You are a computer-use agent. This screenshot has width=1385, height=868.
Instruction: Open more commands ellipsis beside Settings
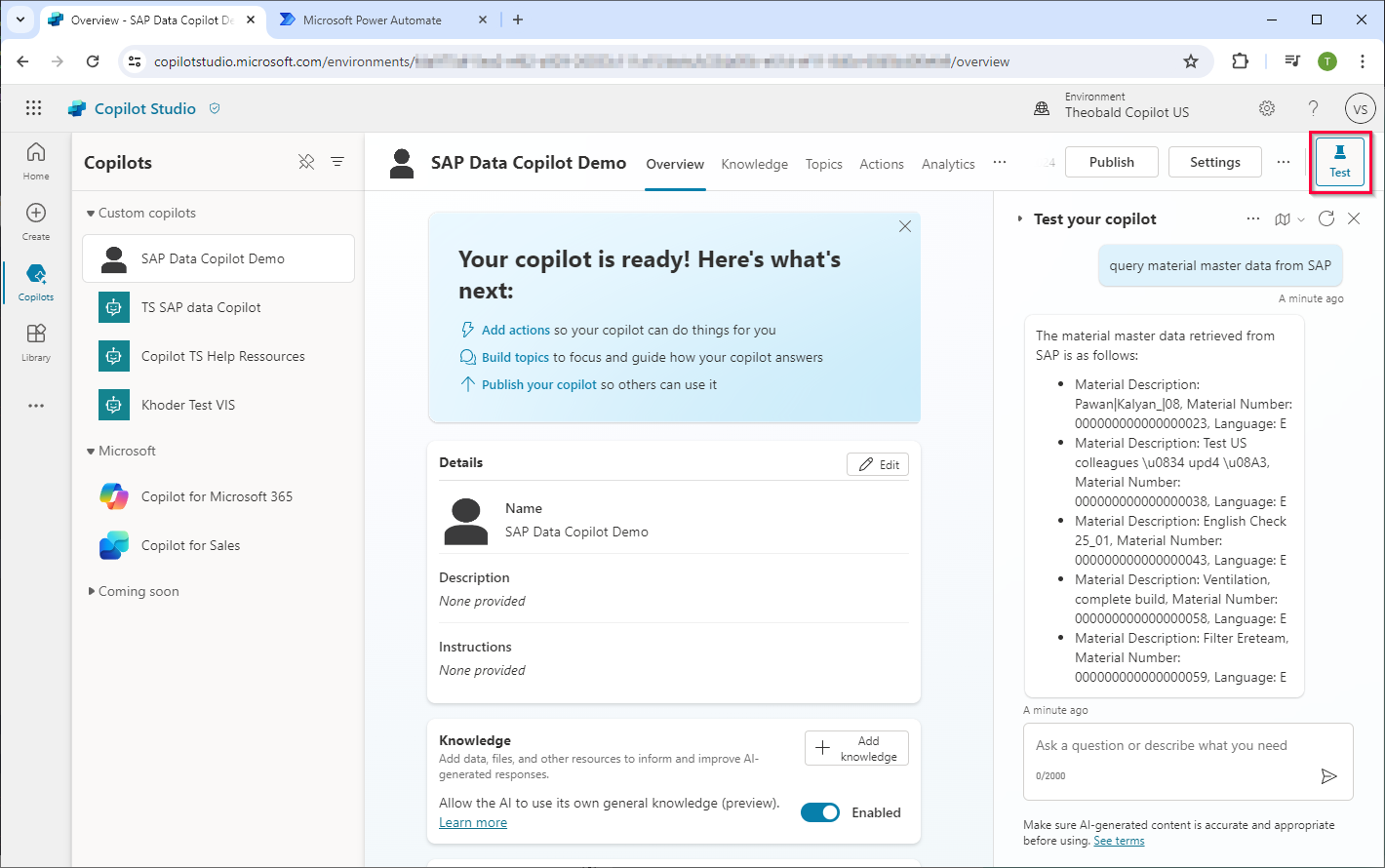point(1284,162)
